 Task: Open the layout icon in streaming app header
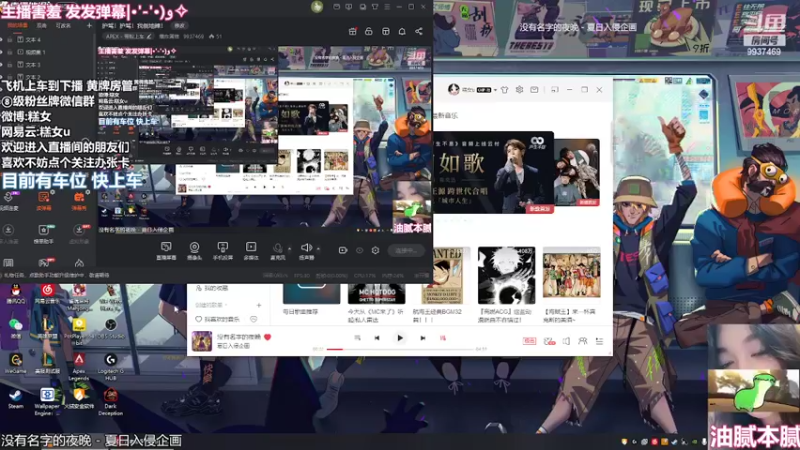(x=386, y=32)
